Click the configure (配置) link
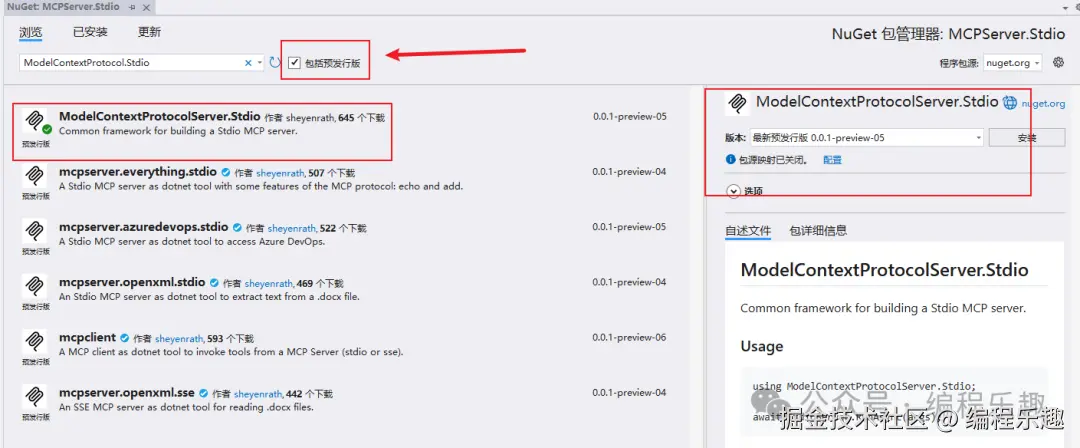The image size is (1080, 448). (x=833, y=159)
